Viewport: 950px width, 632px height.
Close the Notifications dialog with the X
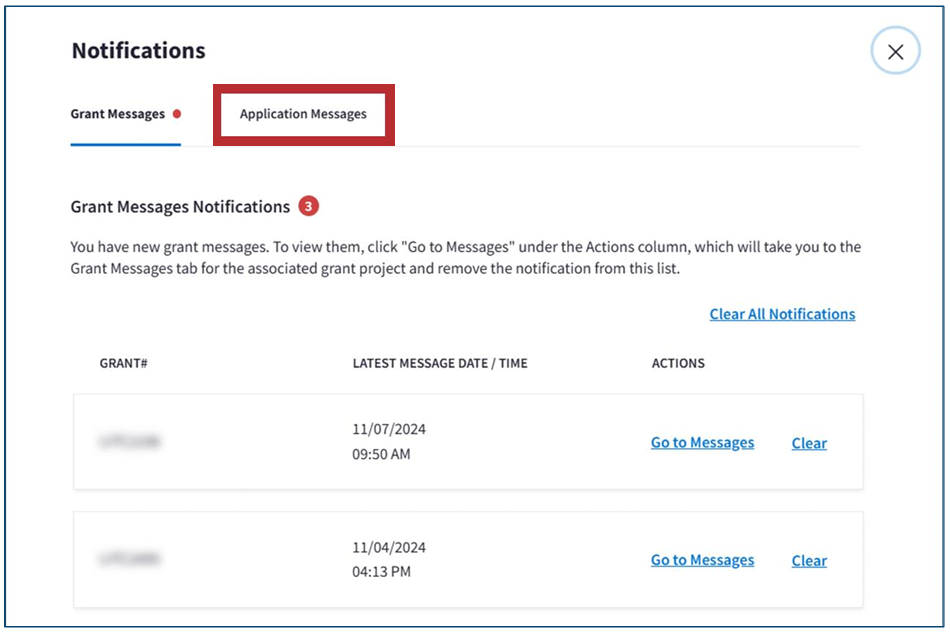click(895, 52)
